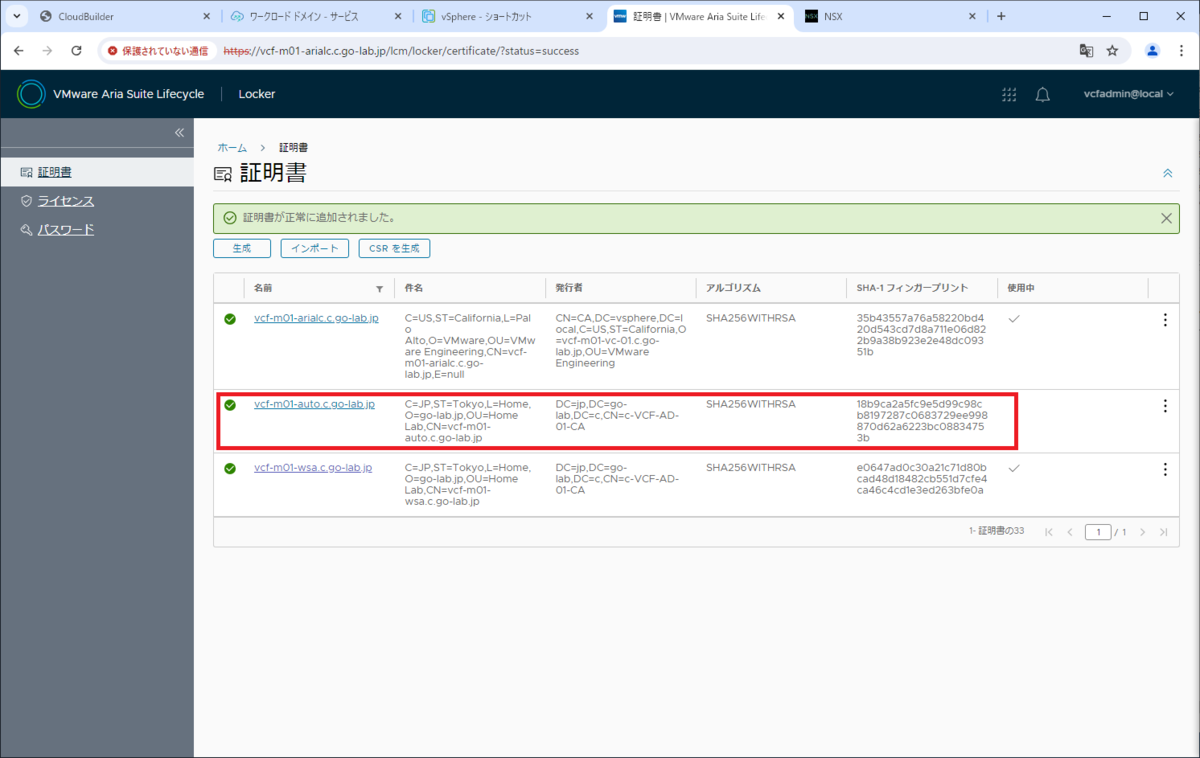Click in-use checkmark for vcf-m01-wsa row
Image resolution: width=1200 pixels, height=758 pixels.
tap(1014, 467)
